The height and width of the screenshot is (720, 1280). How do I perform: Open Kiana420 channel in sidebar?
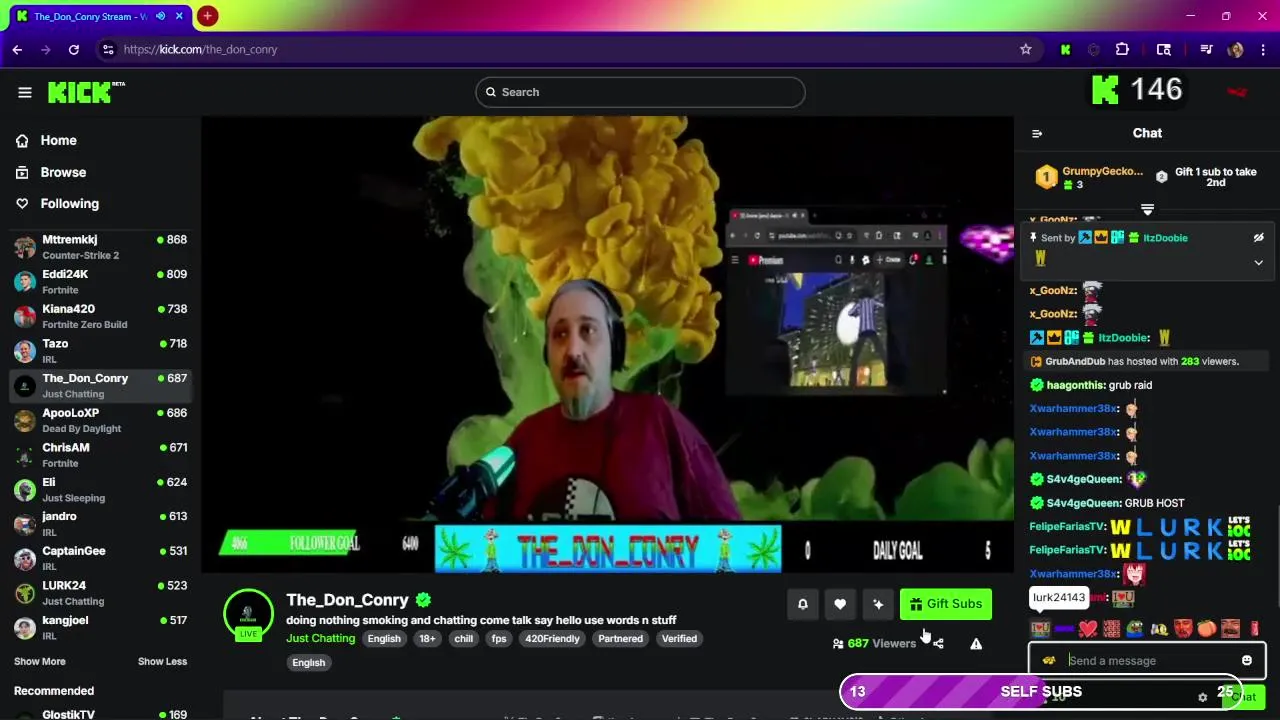pos(100,316)
